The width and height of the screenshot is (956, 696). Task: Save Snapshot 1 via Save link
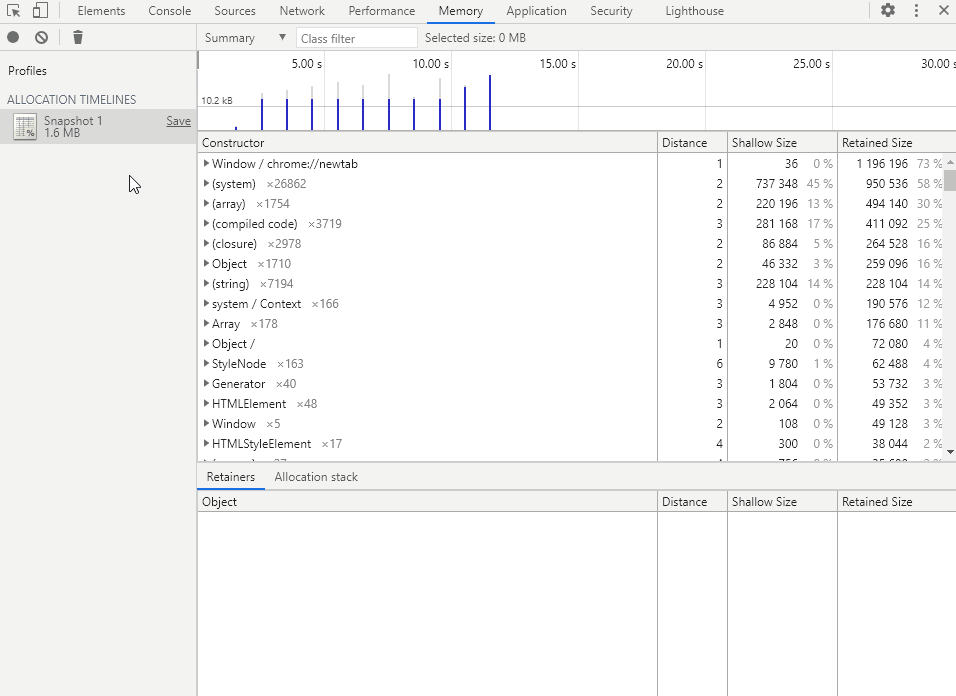tap(178, 121)
